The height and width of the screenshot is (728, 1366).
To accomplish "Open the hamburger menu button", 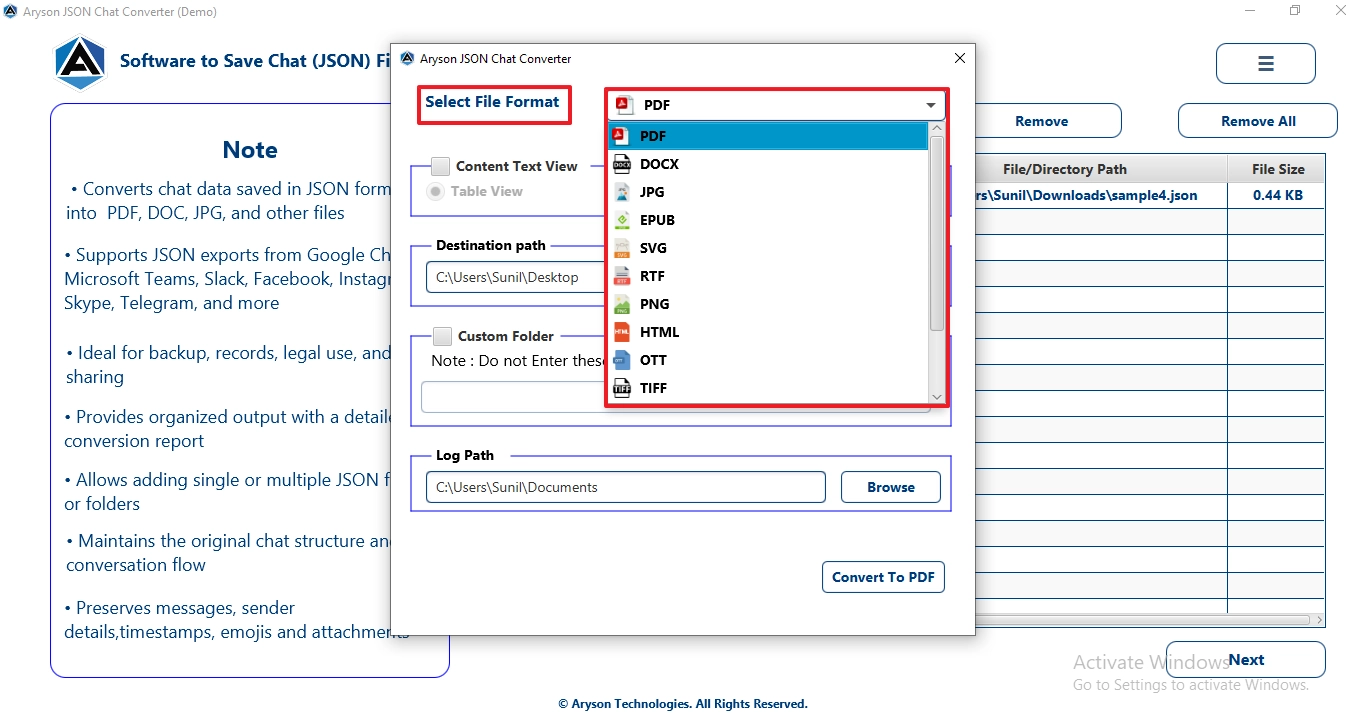I will 1265,64.
